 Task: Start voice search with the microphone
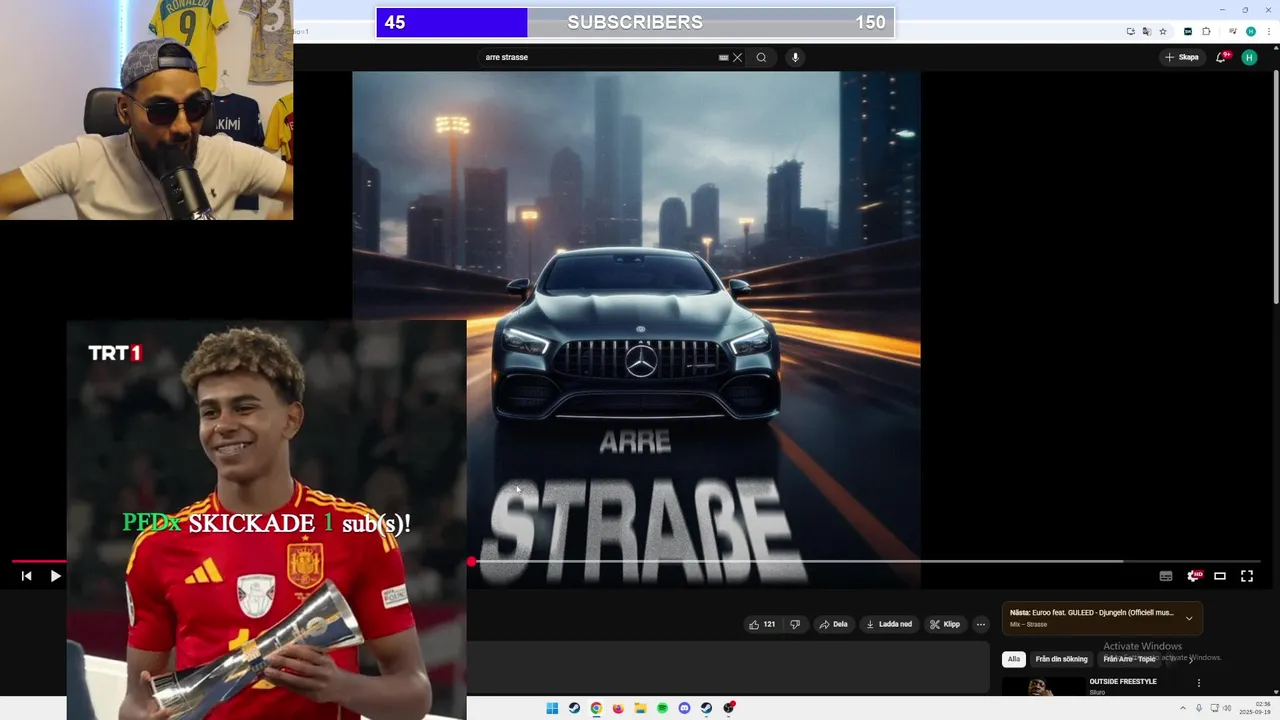[795, 57]
